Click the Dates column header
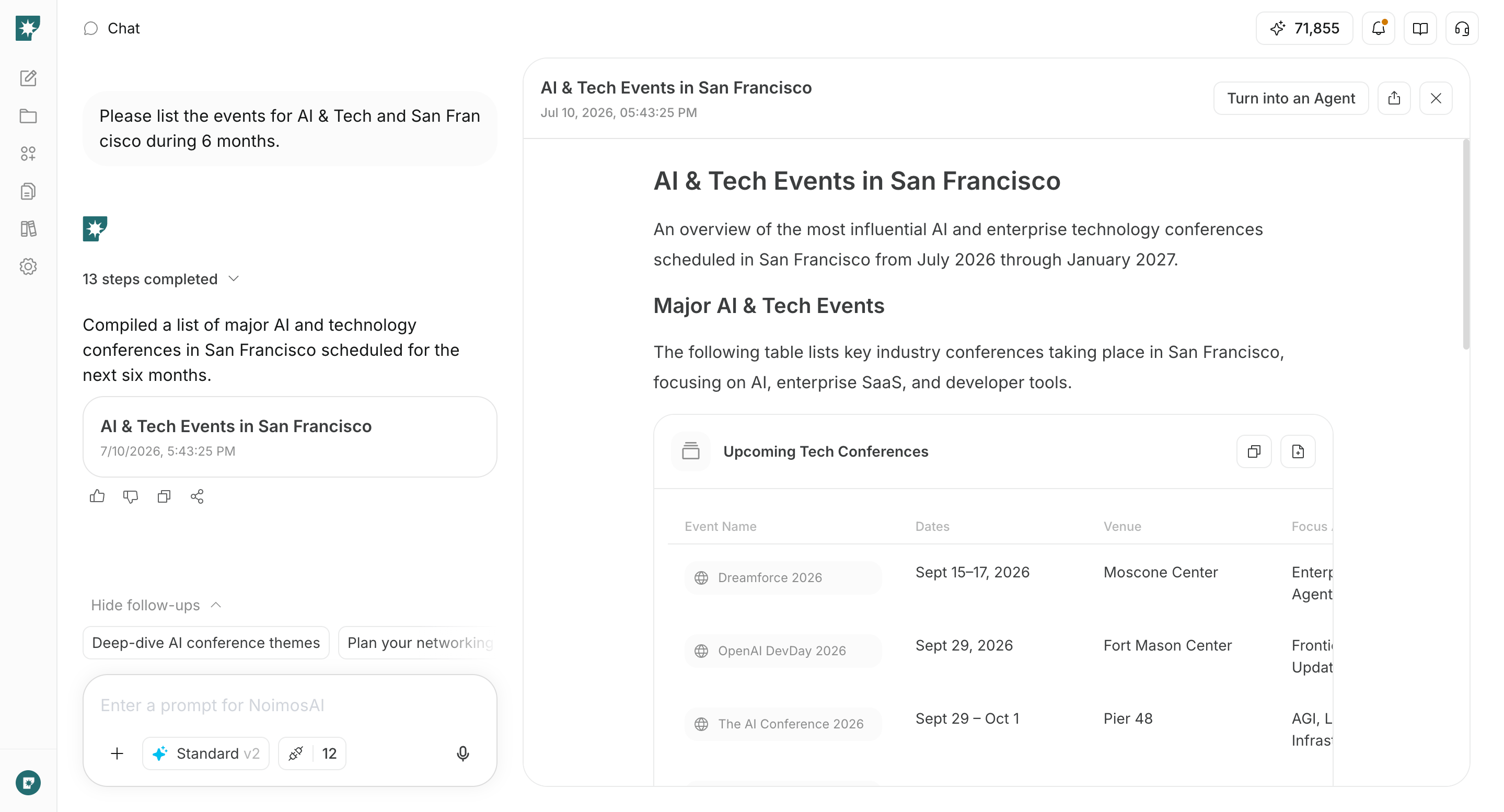 [932, 526]
